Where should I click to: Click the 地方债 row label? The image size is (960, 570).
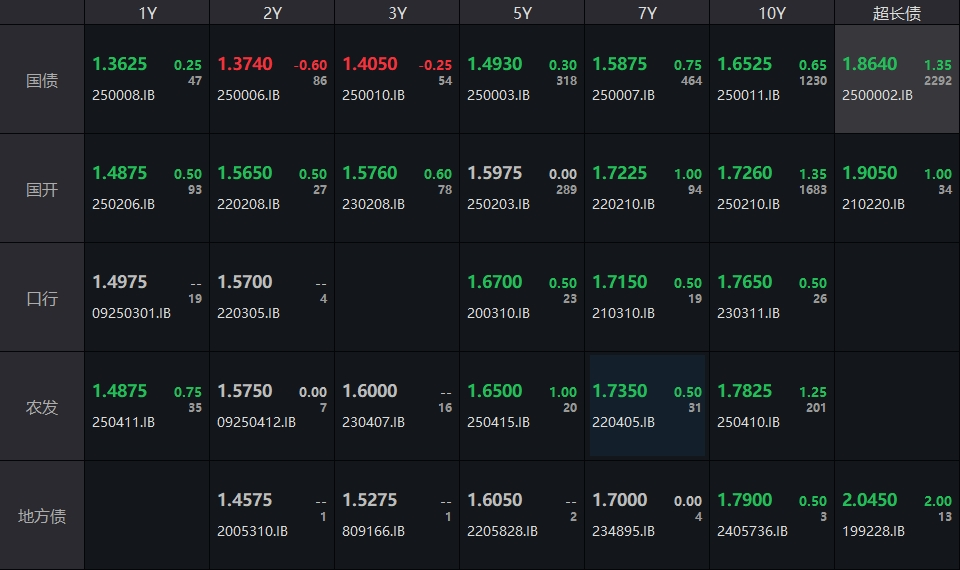pyautogui.click(x=42, y=516)
